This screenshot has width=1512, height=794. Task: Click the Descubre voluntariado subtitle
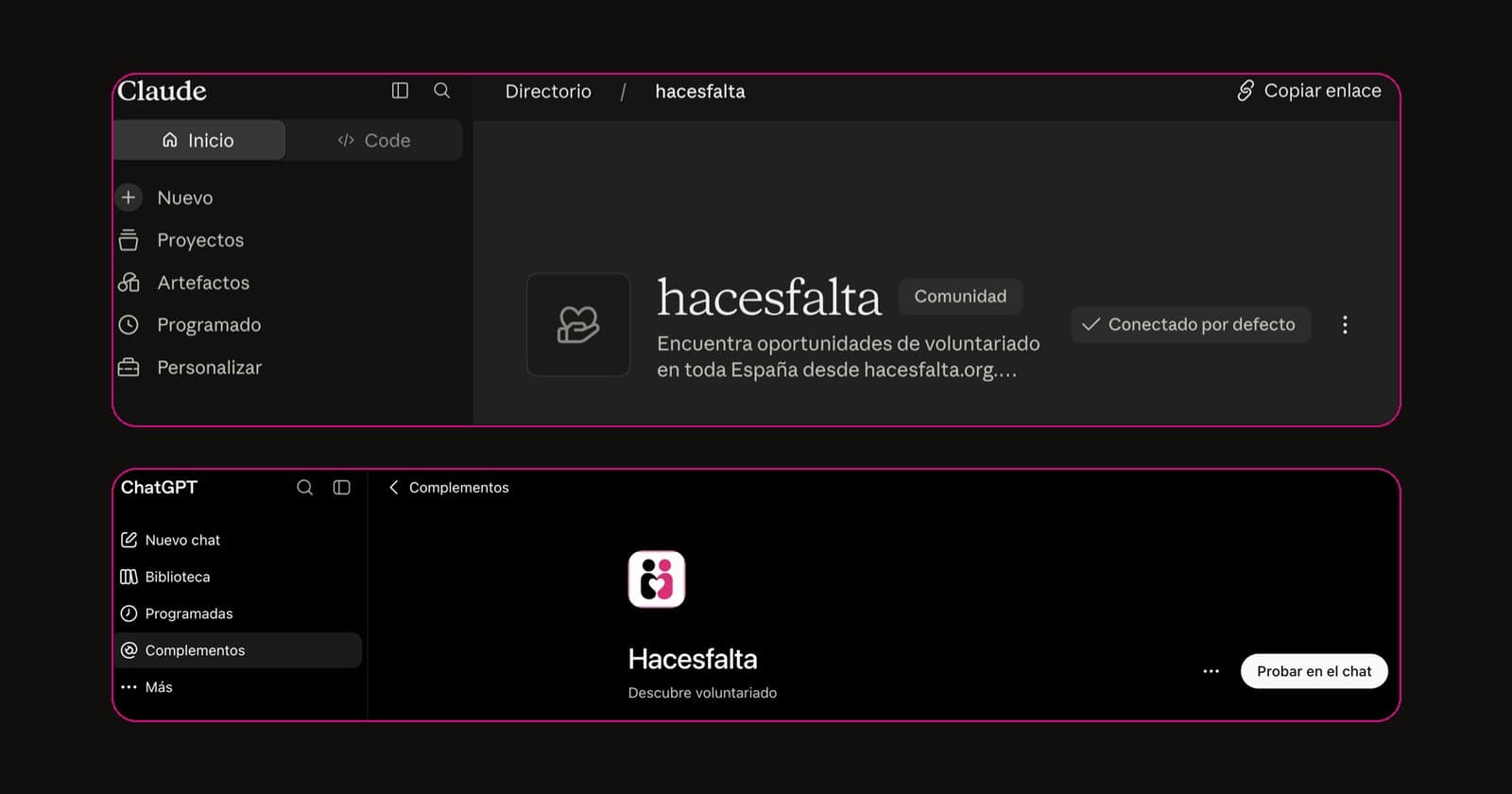(702, 693)
